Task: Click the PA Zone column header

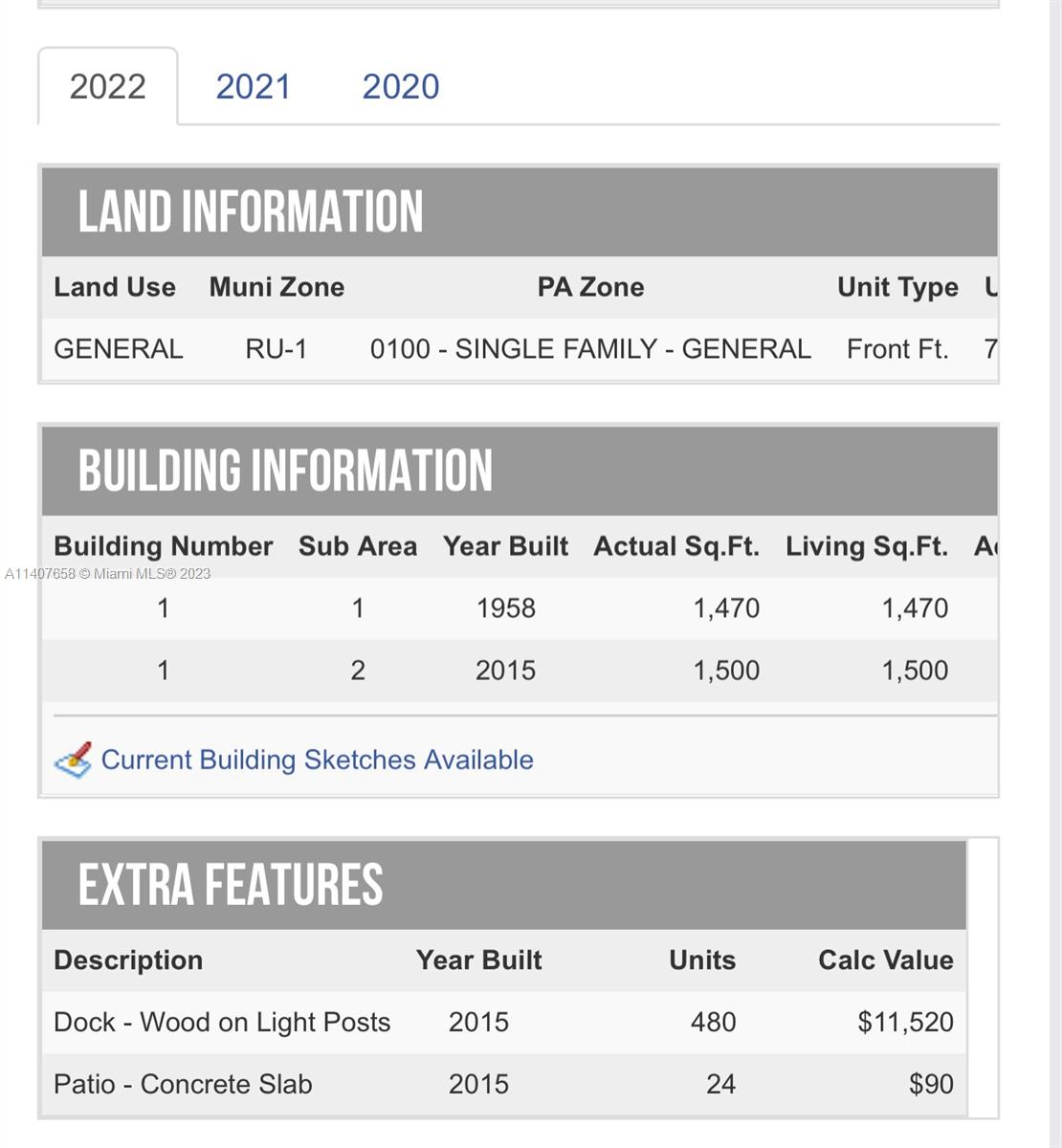Action: coord(590,287)
